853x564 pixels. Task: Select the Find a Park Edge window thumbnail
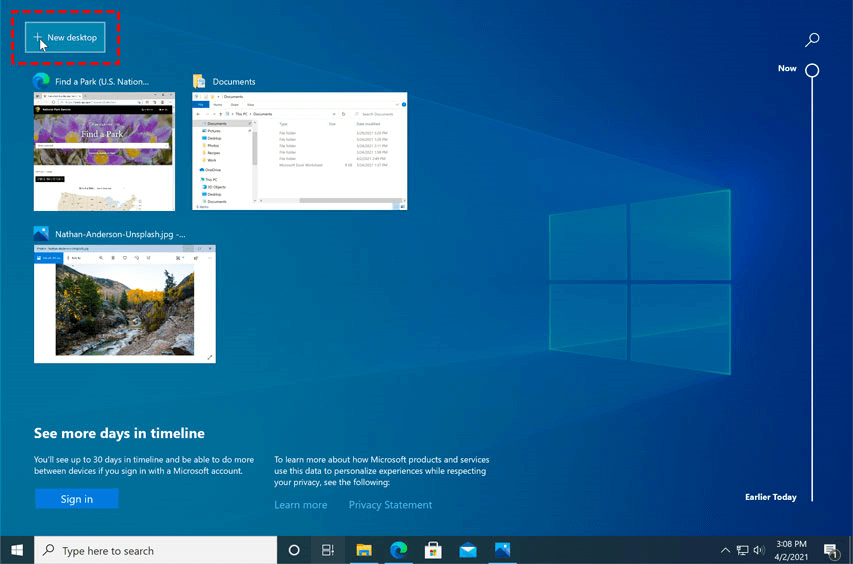pos(103,151)
